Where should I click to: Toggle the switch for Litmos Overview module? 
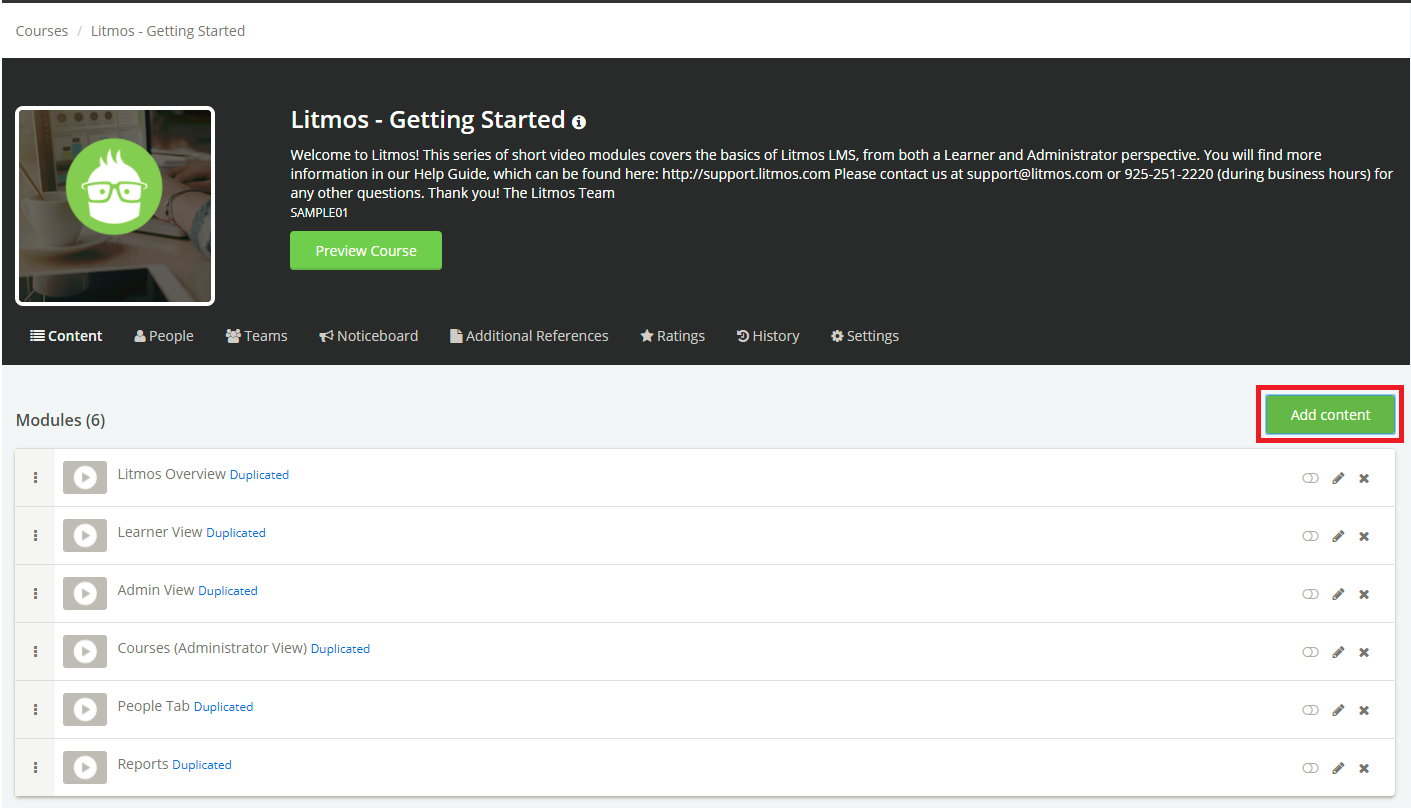(1310, 478)
